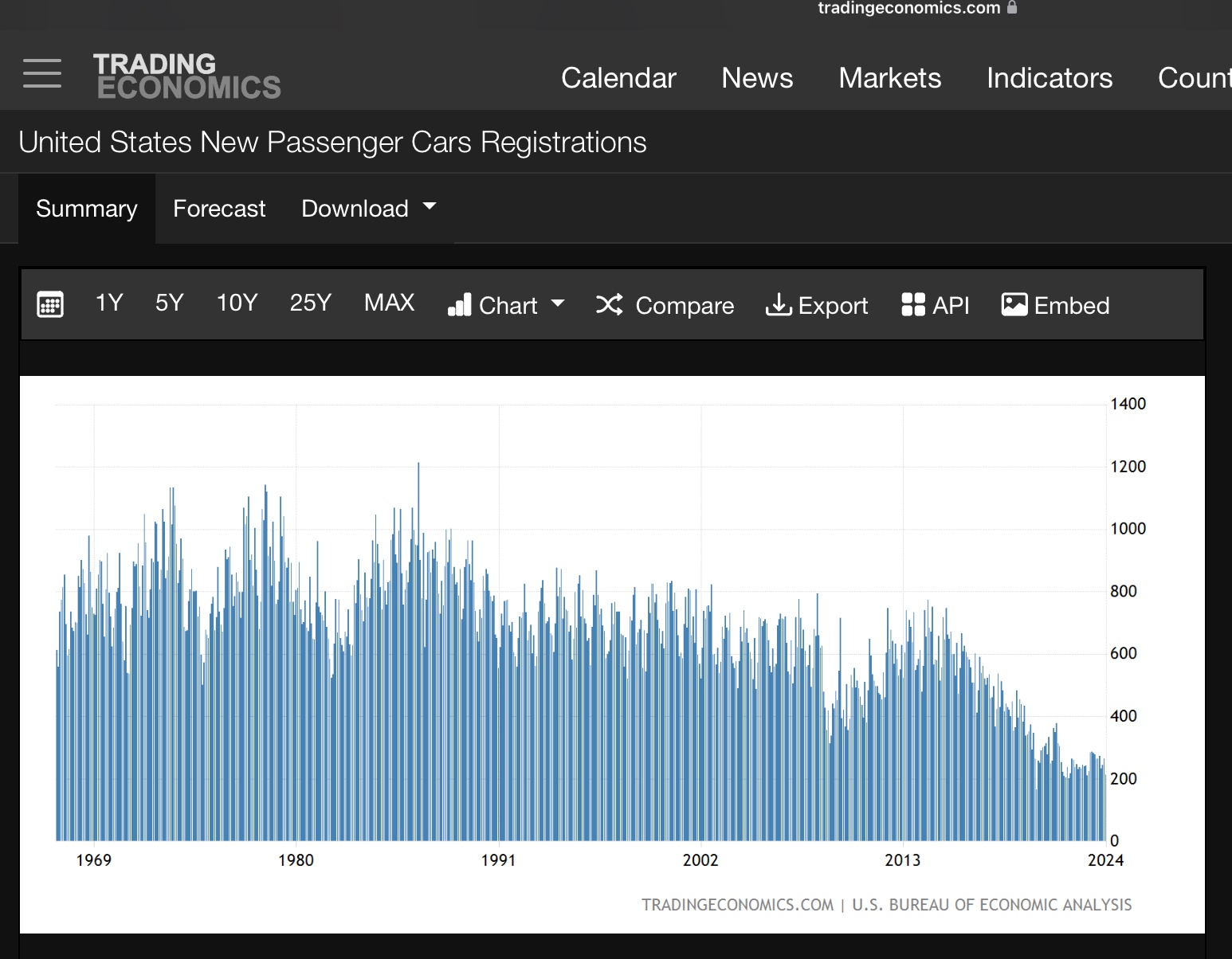Image resolution: width=1232 pixels, height=959 pixels.
Task: Open the hamburger navigation menu
Action: coord(42,73)
